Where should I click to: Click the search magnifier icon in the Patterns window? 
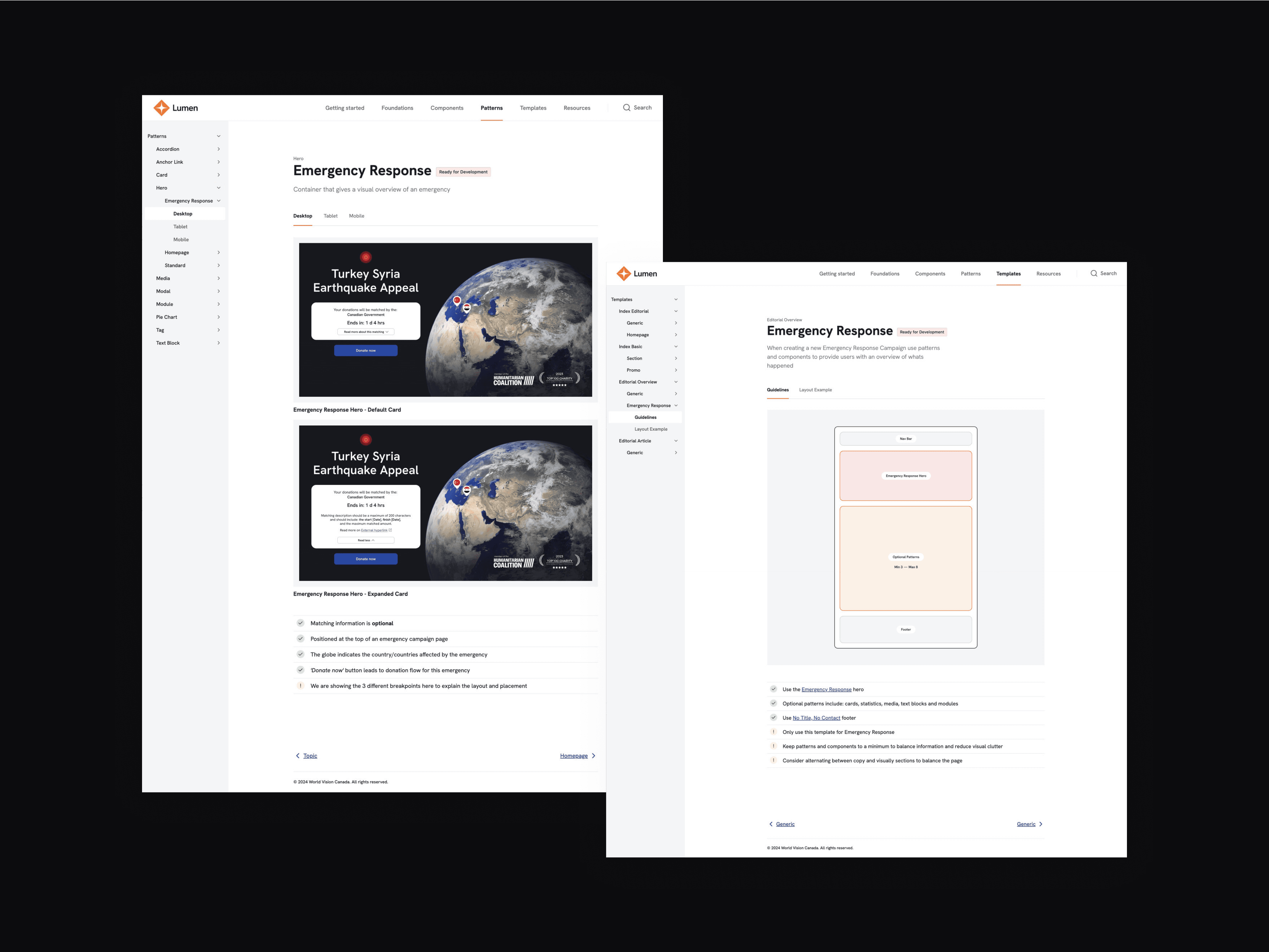tap(627, 108)
